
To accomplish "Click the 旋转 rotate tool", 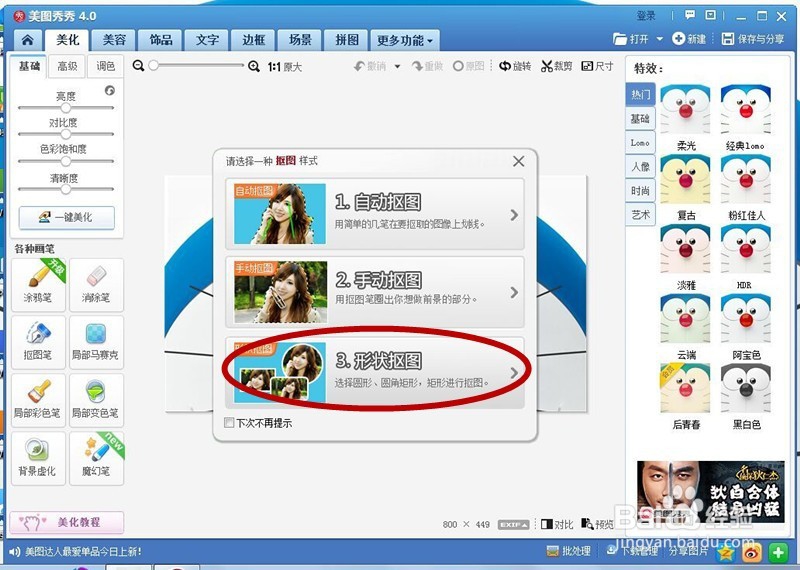I will coord(515,66).
